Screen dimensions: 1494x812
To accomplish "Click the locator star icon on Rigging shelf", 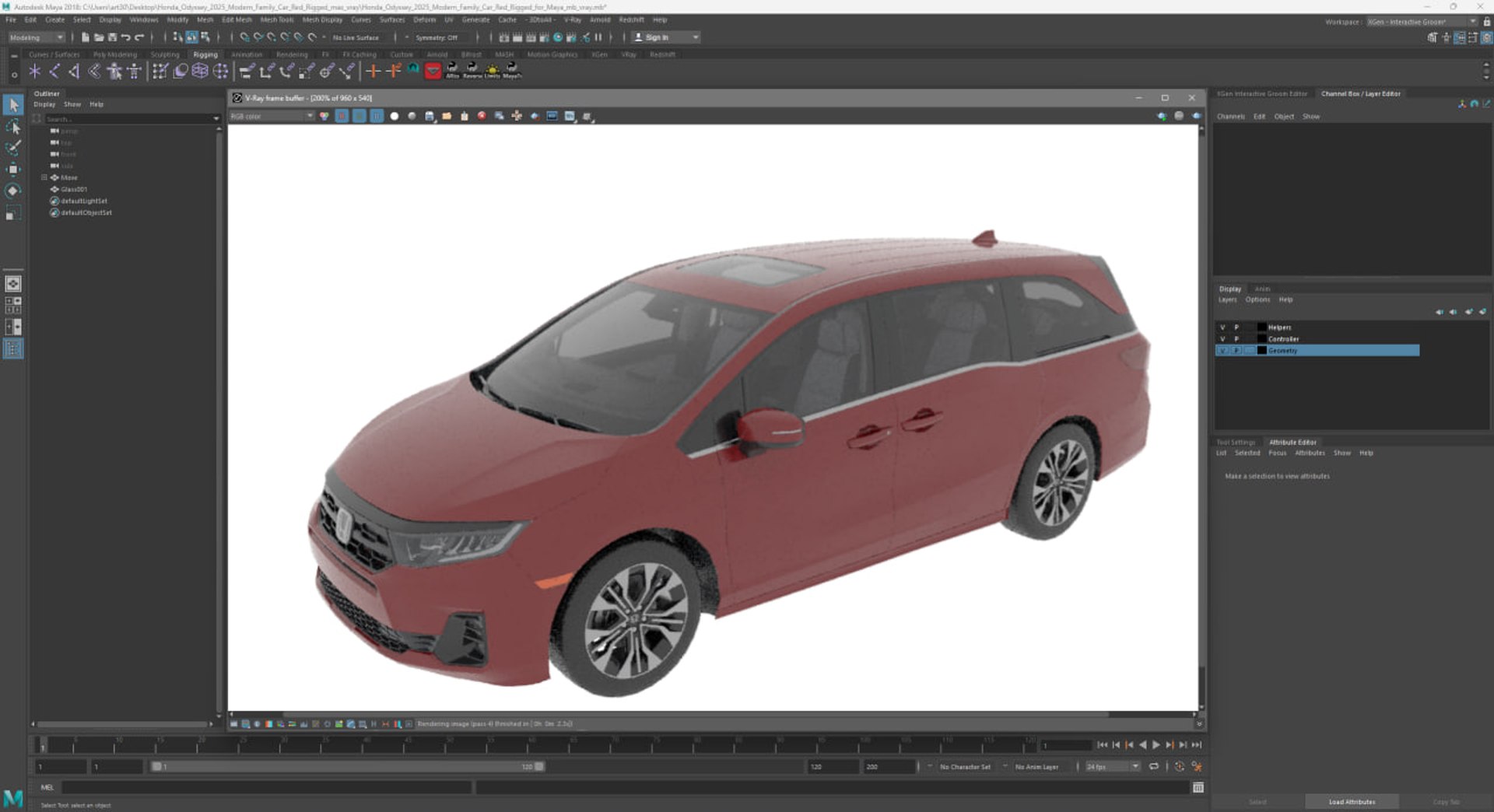I will coord(34,72).
